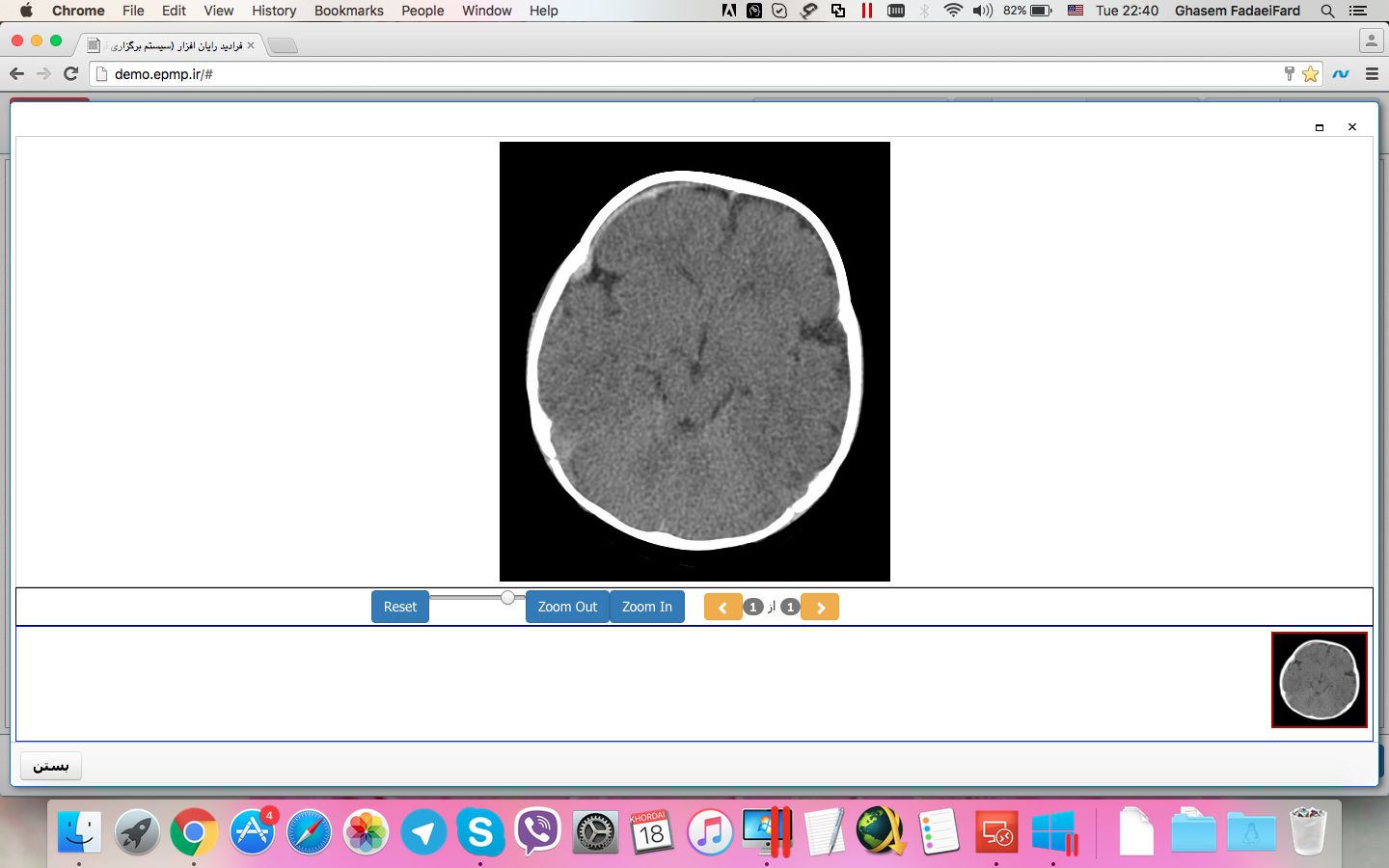Open Skype from the dock
Viewport: 1389px width, 868px height.
click(x=480, y=831)
